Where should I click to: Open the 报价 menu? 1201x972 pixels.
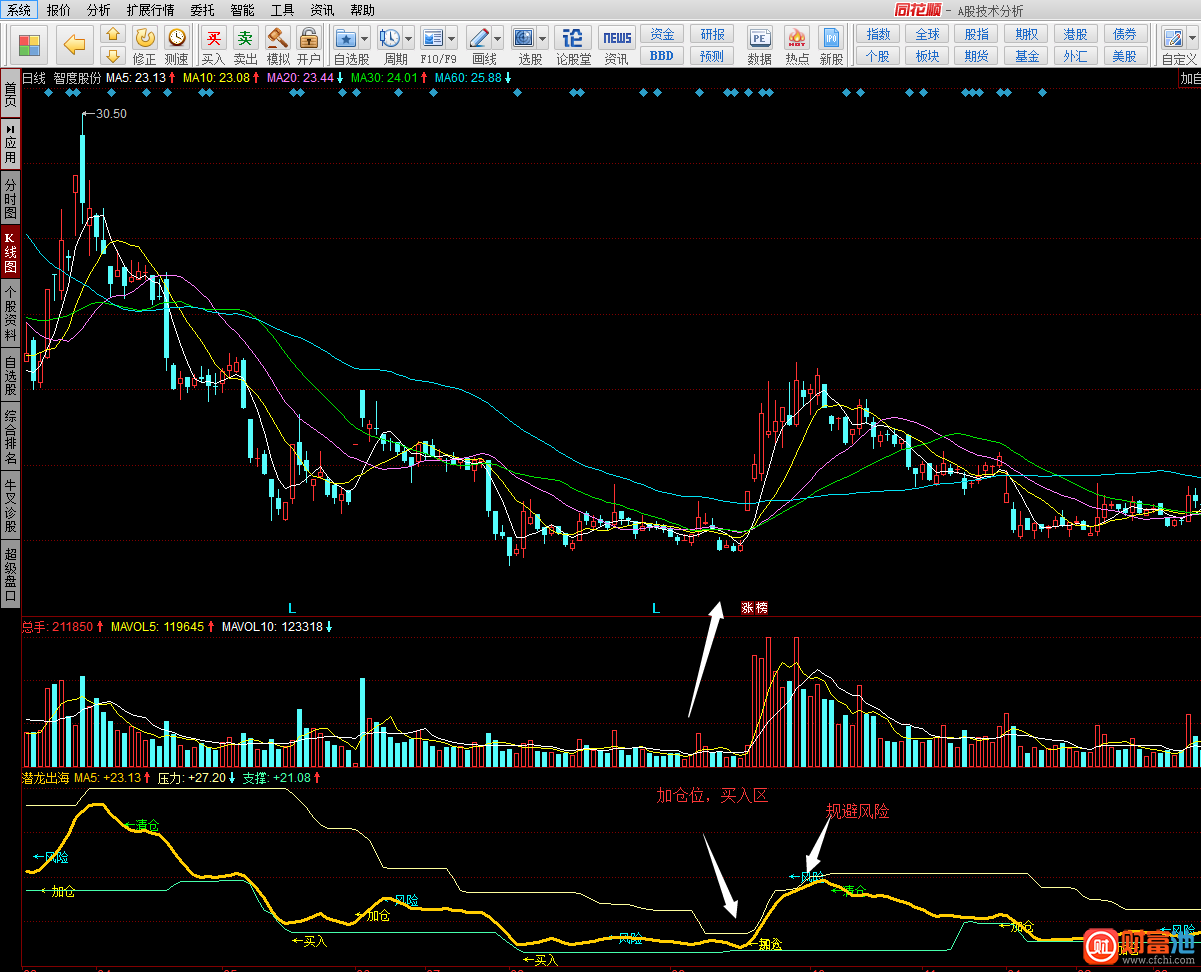point(59,10)
